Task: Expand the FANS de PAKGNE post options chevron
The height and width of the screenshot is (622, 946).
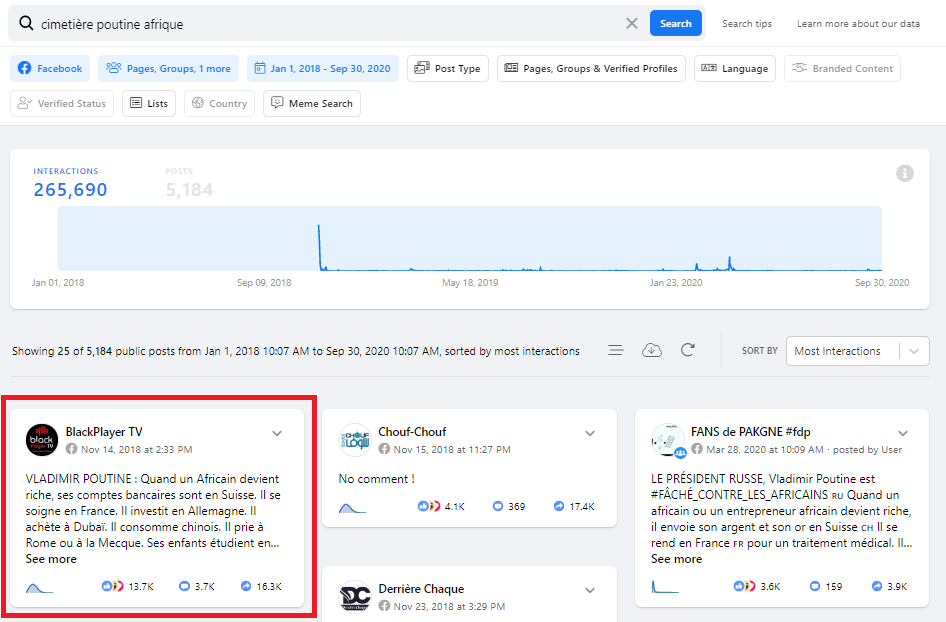Action: pyautogui.click(x=903, y=433)
